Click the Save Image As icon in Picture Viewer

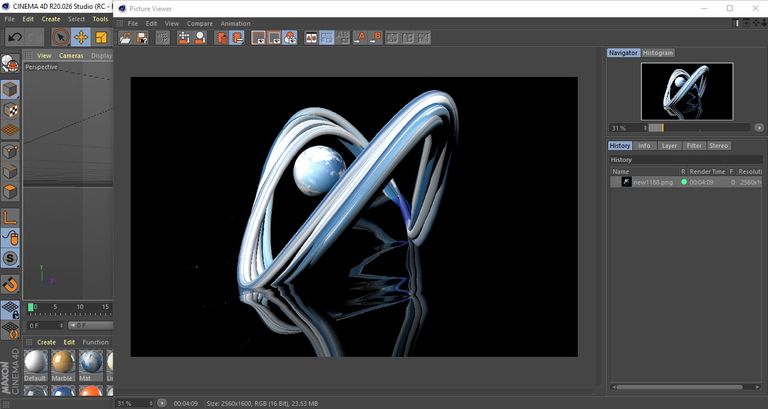[142, 38]
